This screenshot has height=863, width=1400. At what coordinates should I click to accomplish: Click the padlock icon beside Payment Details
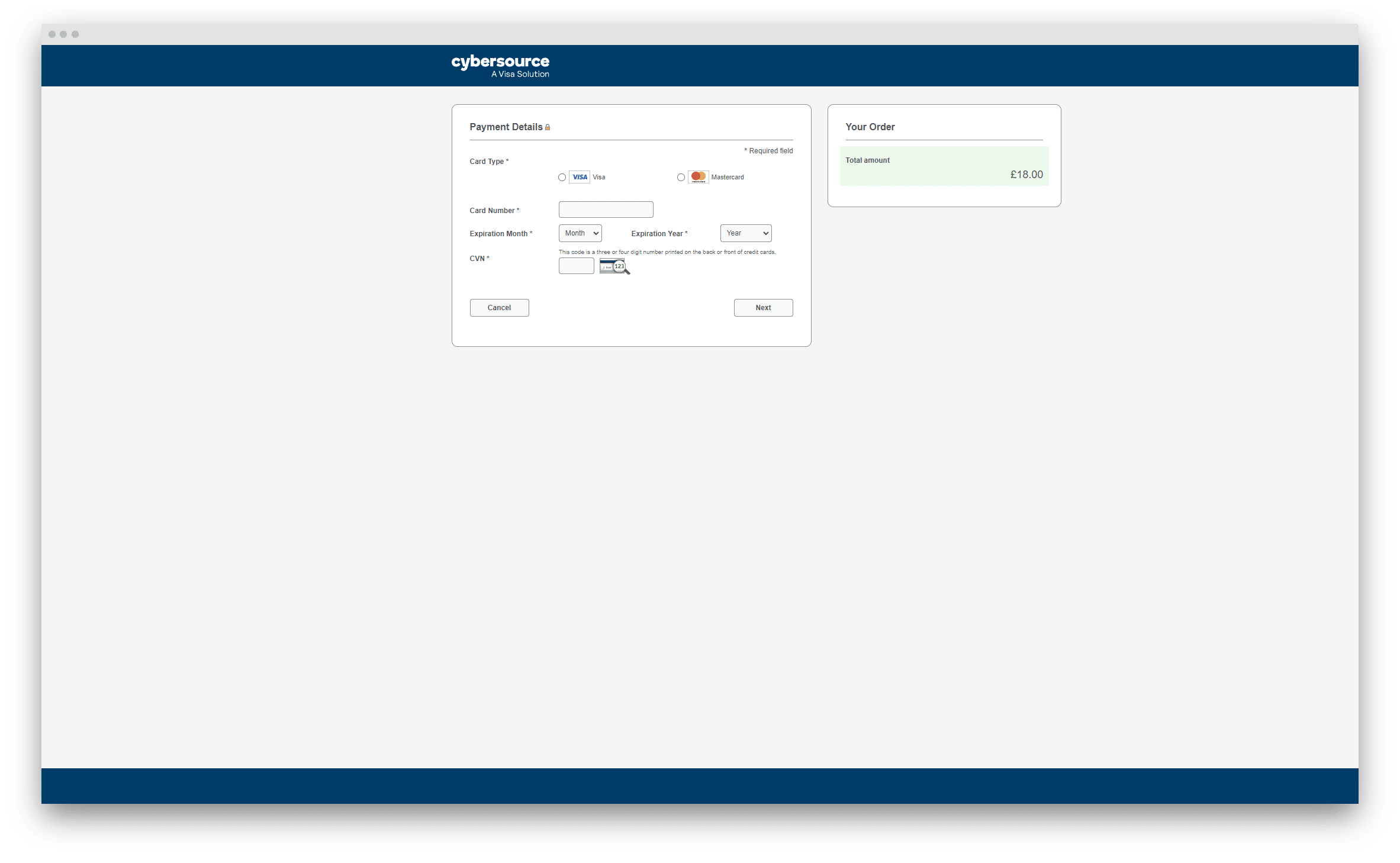[548, 127]
